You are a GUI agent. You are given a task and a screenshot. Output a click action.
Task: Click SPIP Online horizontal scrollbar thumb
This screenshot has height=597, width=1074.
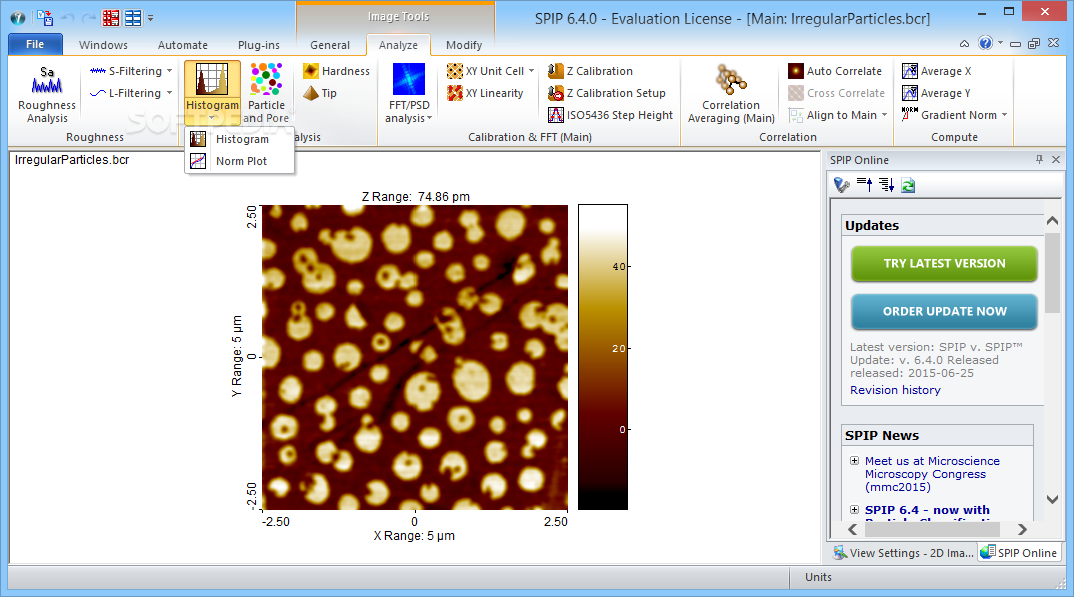coord(932,529)
